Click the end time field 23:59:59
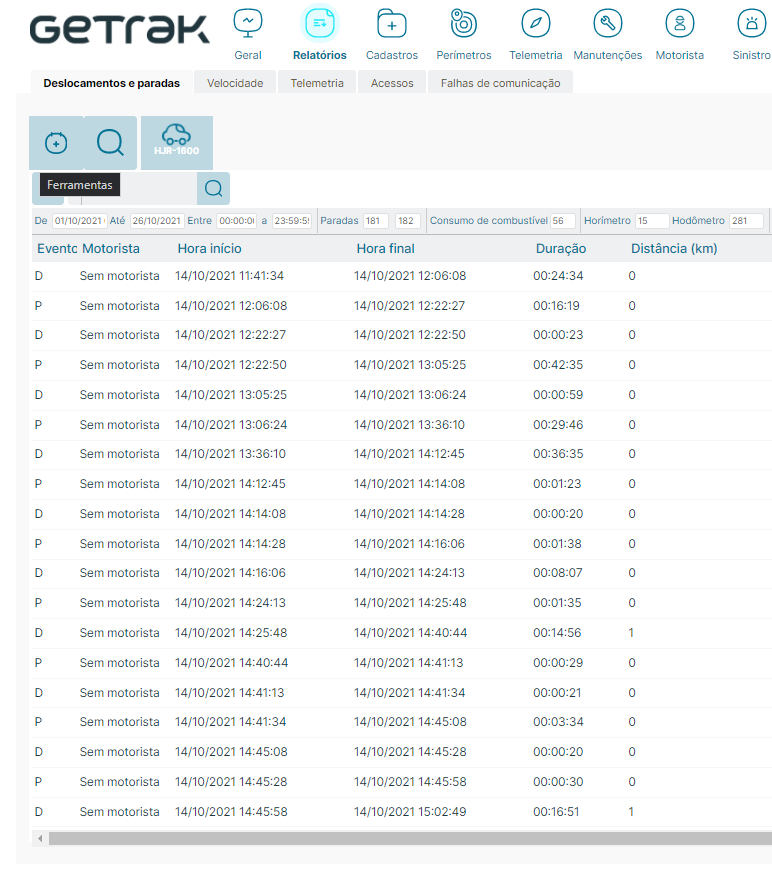The height and width of the screenshot is (893, 772). [x=291, y=221]
